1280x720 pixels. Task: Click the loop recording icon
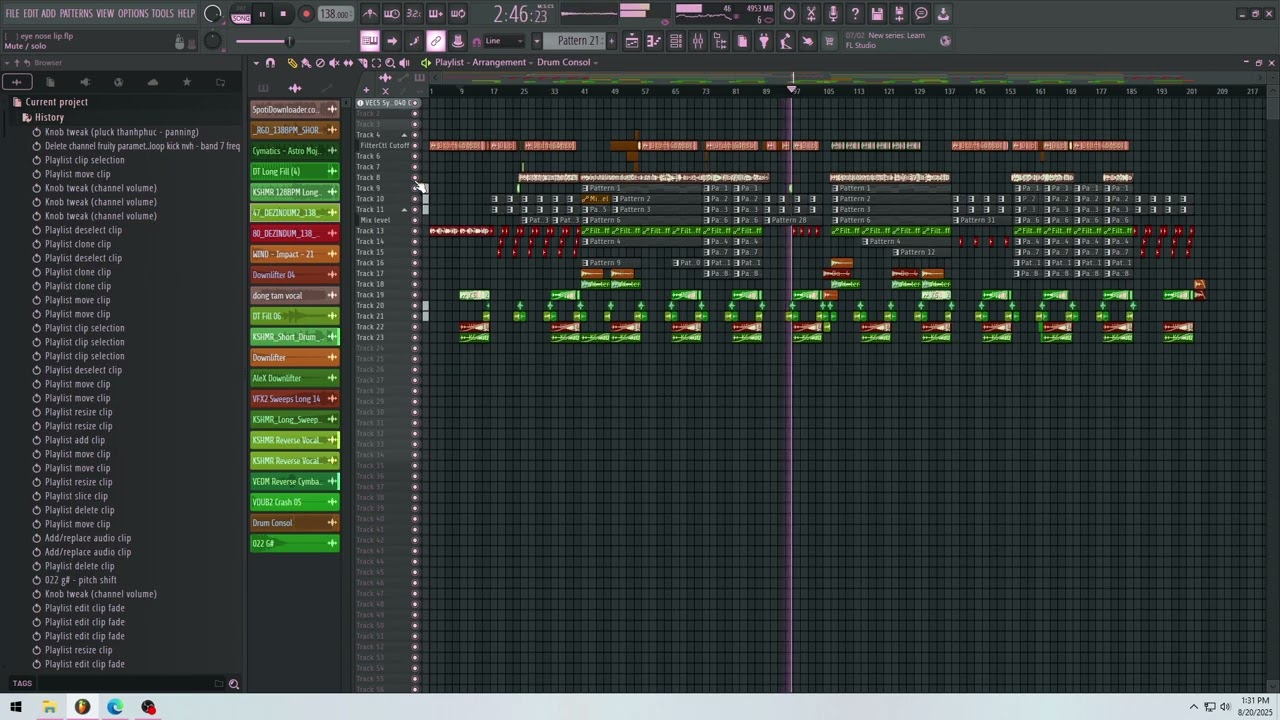click(457, 14)
